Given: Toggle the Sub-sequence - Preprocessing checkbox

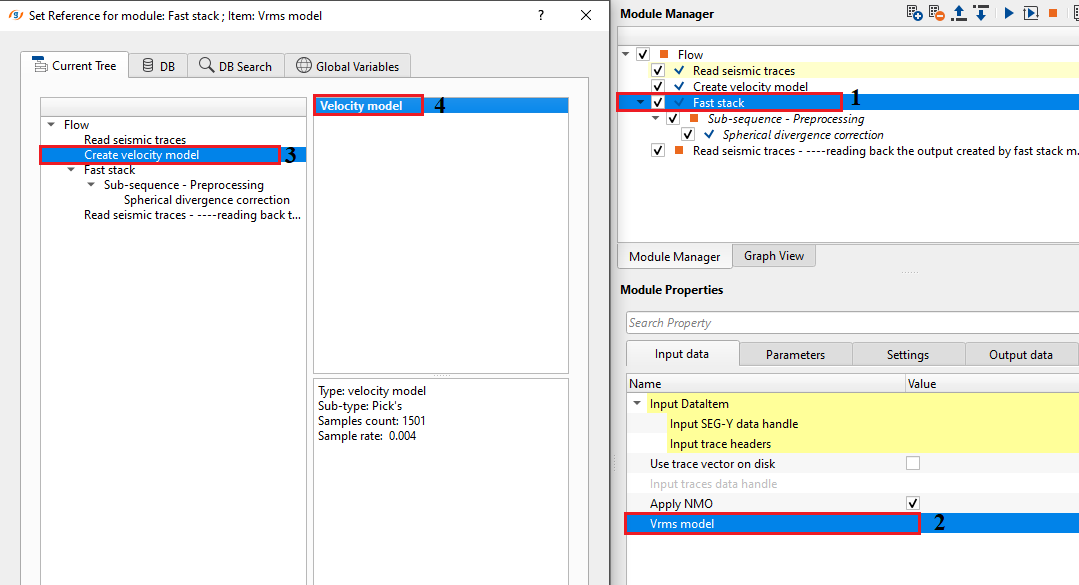Looking at the screenshot, I should [x=673, y=118].
